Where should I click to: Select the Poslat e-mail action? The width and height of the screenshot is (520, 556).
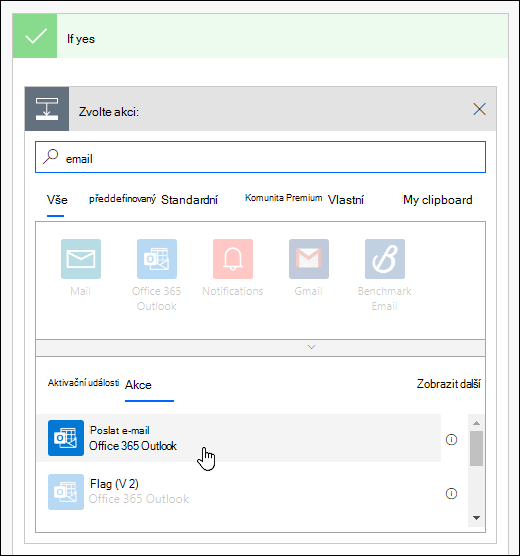239,438
